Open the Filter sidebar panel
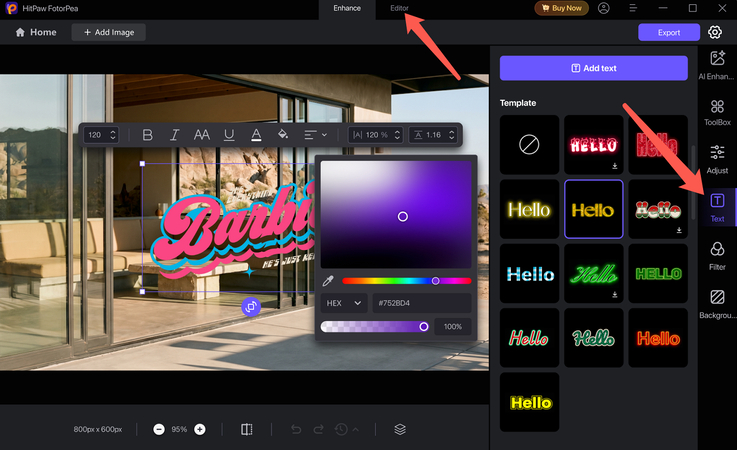The width and height of the screenshot is (737, 450). (717, 256)
